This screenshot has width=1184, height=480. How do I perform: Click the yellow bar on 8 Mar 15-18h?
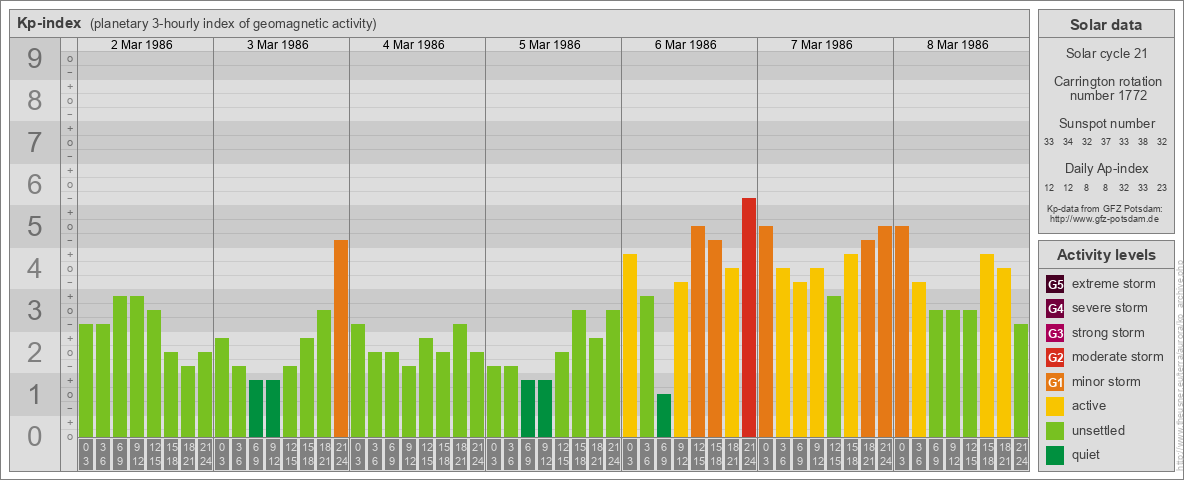(x=986, y=346)
